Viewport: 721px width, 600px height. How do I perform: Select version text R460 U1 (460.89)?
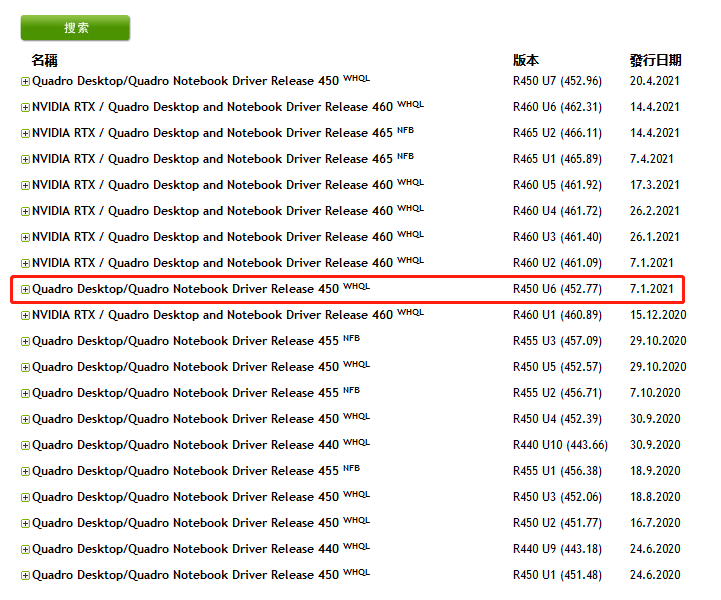[x=557, y=315]
